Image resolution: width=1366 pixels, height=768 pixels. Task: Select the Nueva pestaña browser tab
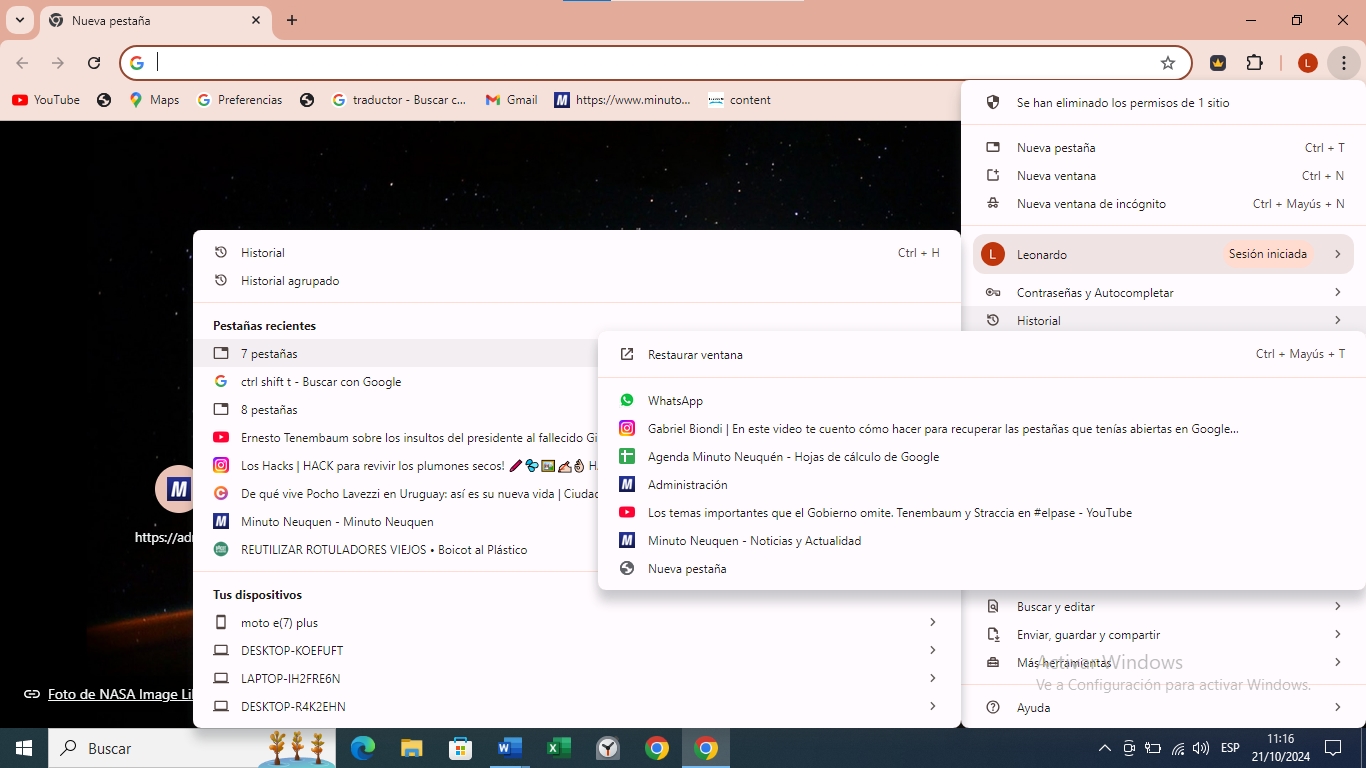(156, 20)
